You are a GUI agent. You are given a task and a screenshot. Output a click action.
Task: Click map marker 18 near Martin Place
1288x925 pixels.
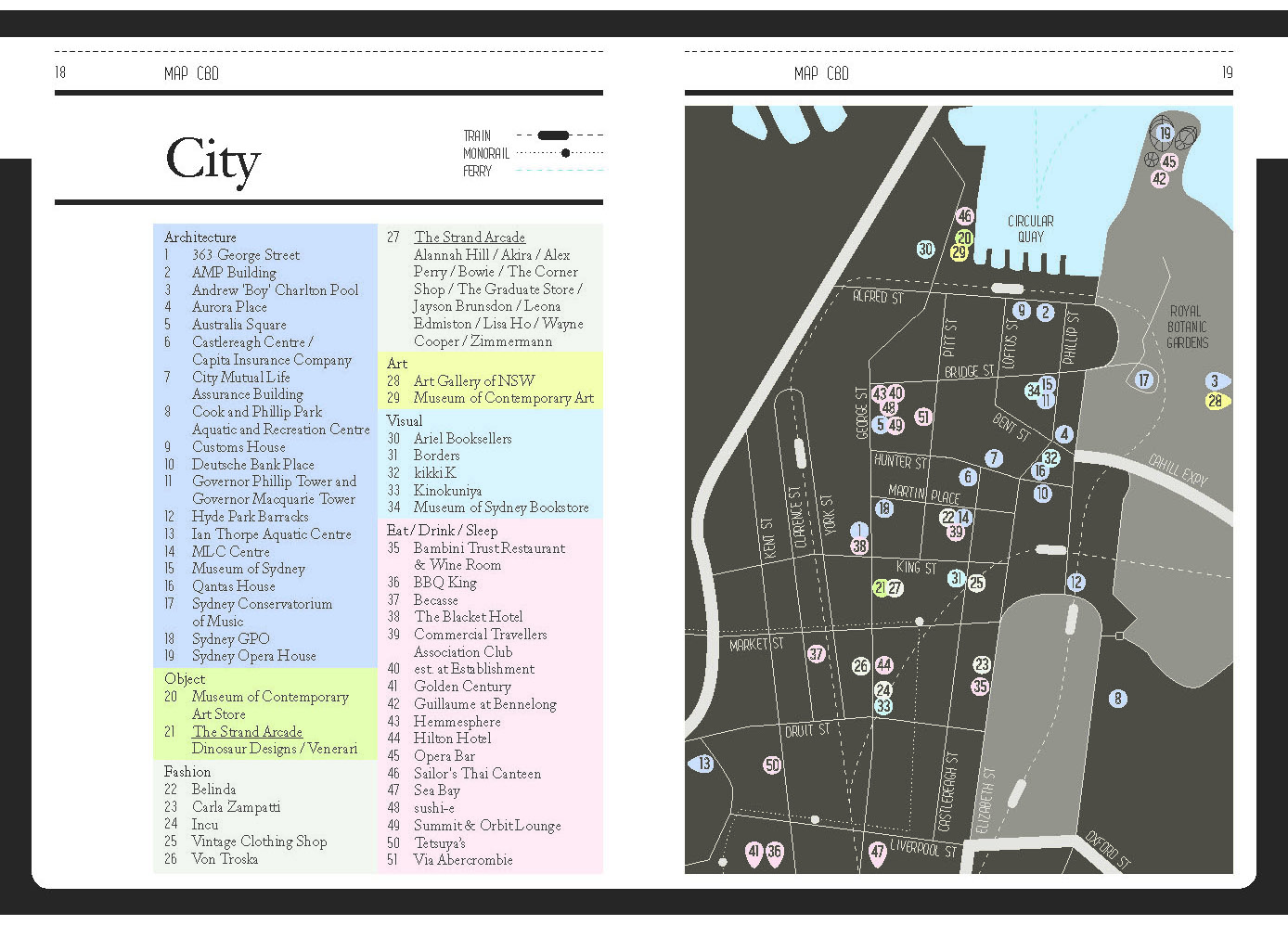(x=884, y=507)
